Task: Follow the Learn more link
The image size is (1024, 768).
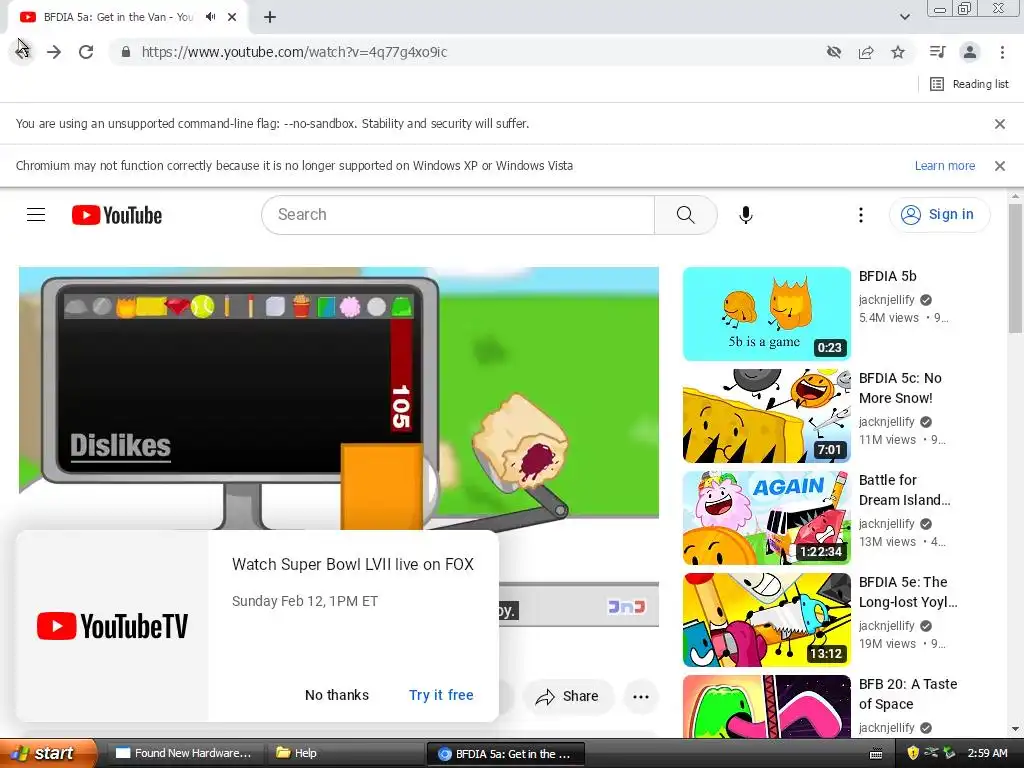Action: (x=945, y=166)
